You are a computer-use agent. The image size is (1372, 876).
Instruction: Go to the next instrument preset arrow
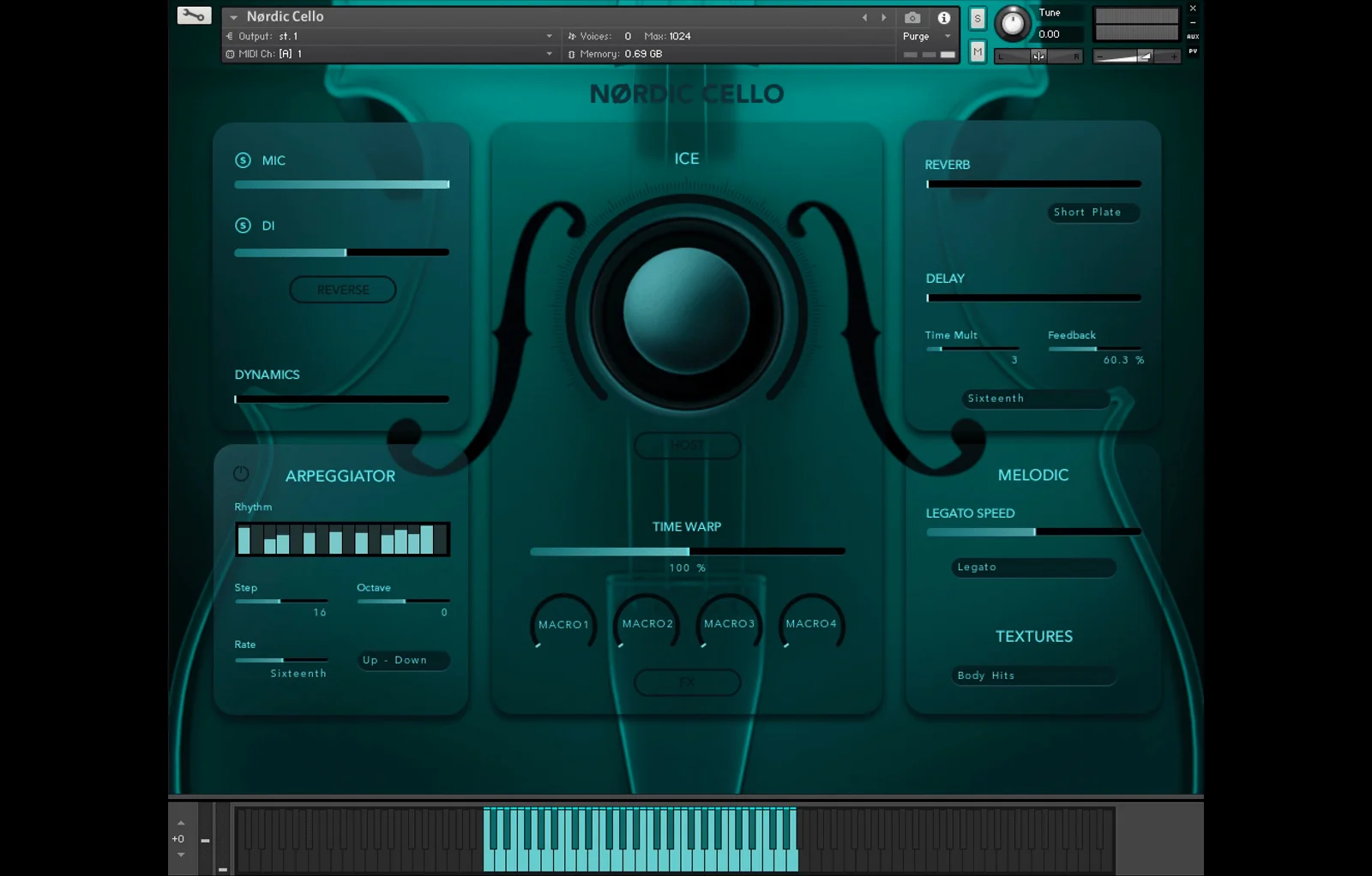click(x=884, y=17)
